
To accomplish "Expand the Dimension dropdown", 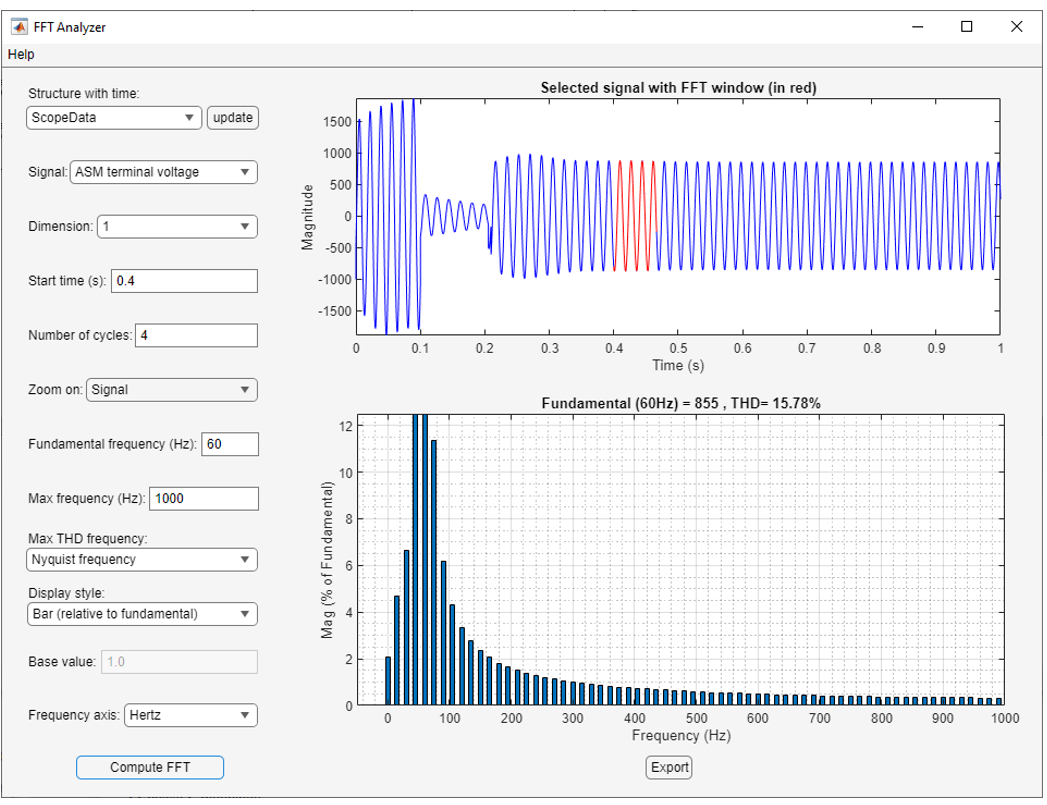I will [176, 226].
